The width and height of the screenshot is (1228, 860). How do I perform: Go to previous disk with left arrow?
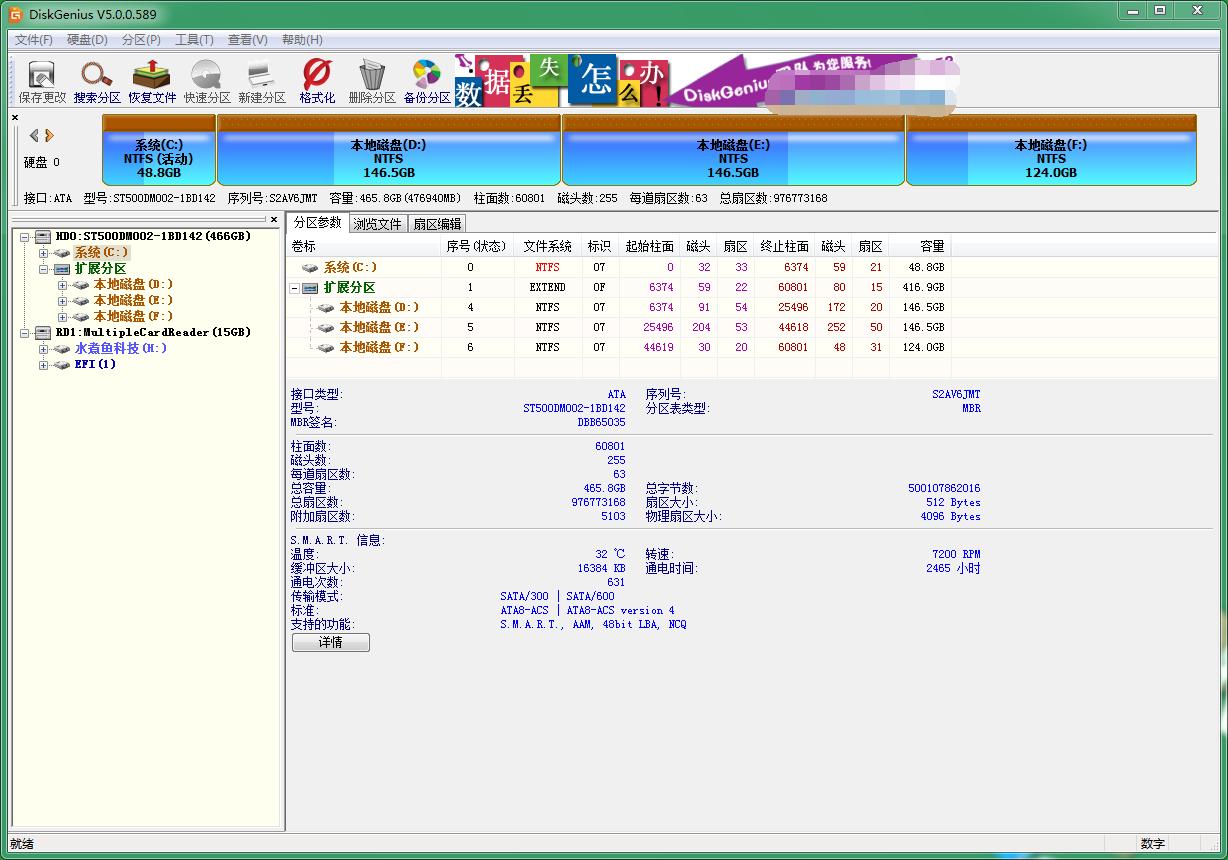tap(34, 135)
